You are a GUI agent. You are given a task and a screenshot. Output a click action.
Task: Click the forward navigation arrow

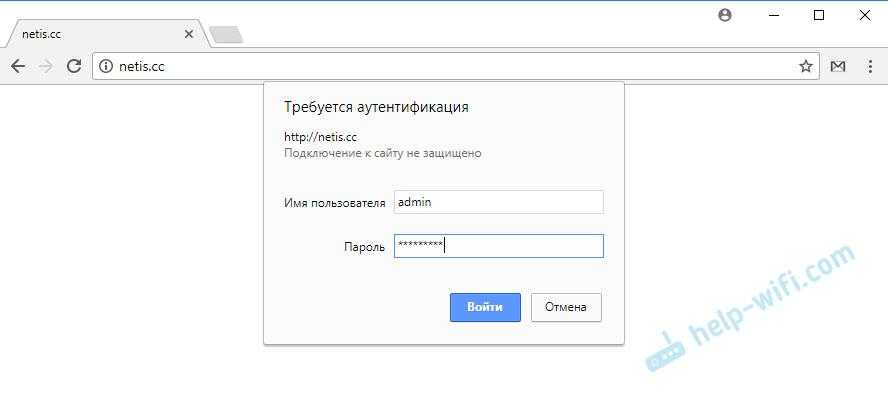click(45, 66)
